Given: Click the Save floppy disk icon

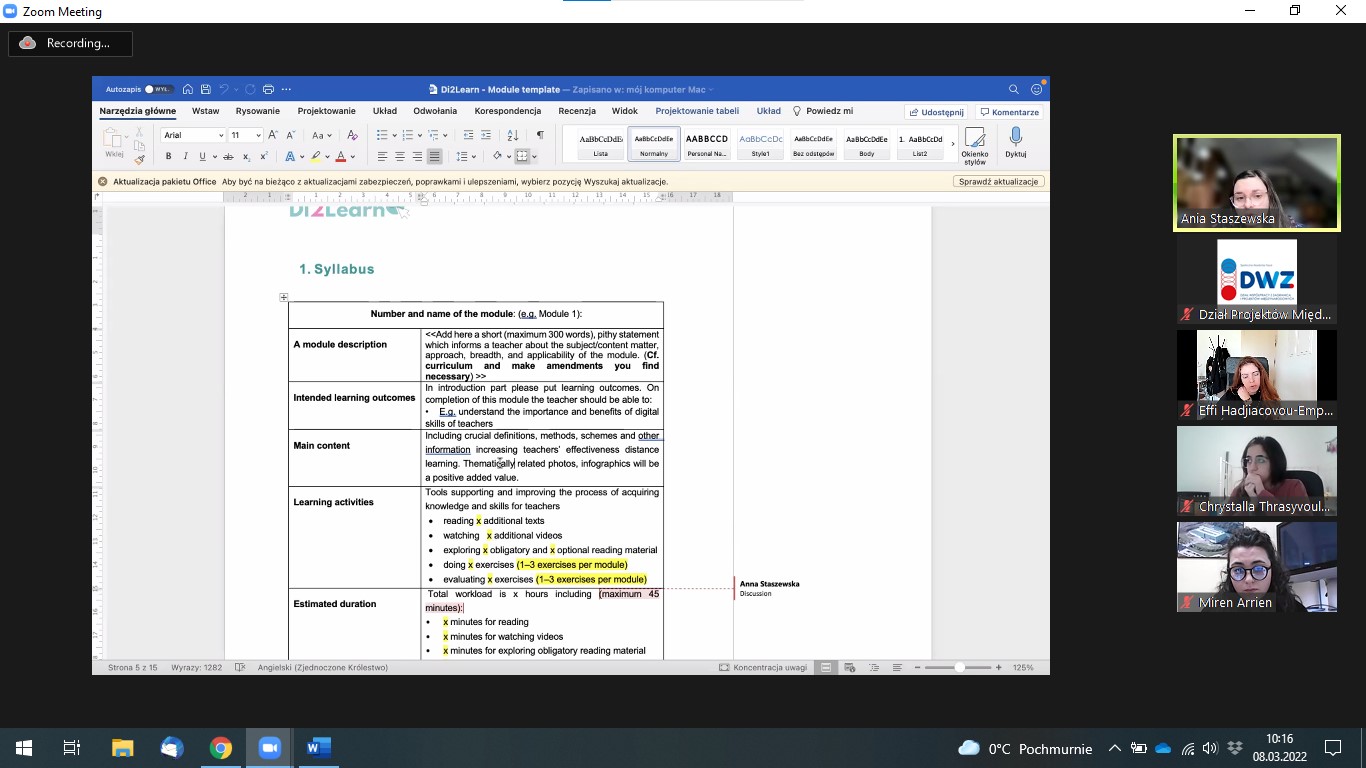Looking at the screenshot, I should pyautogui.click(x=205, y=89).
